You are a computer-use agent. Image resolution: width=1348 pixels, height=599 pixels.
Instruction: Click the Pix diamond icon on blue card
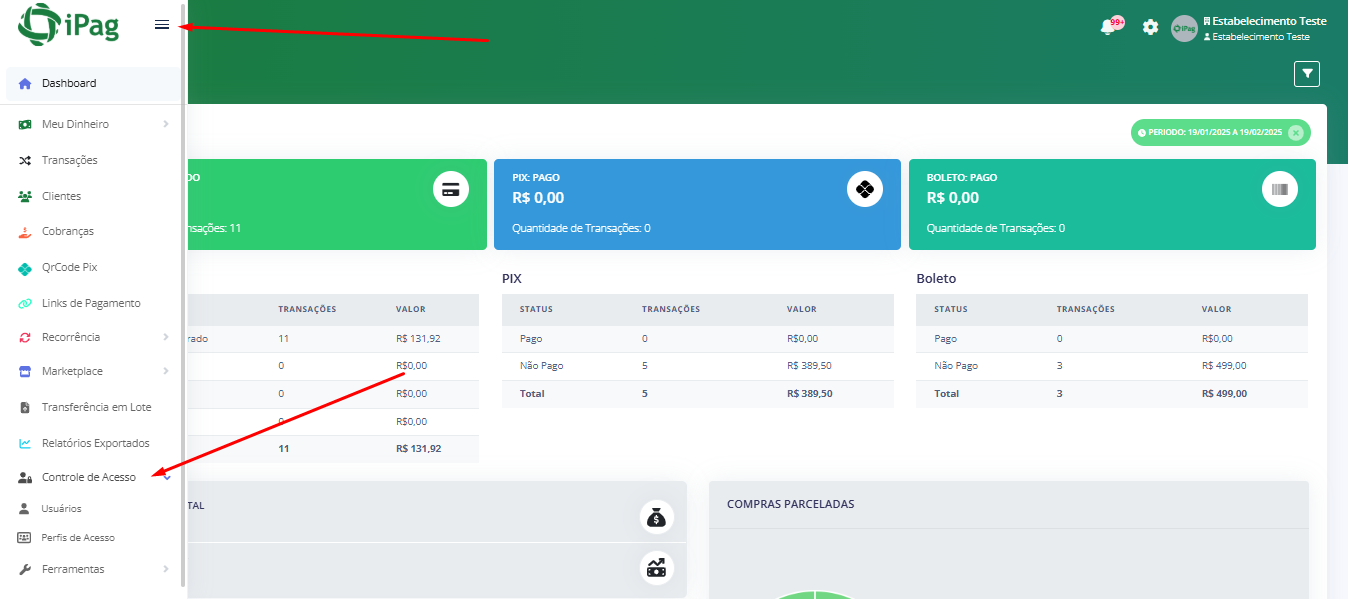tap(865, 189)
